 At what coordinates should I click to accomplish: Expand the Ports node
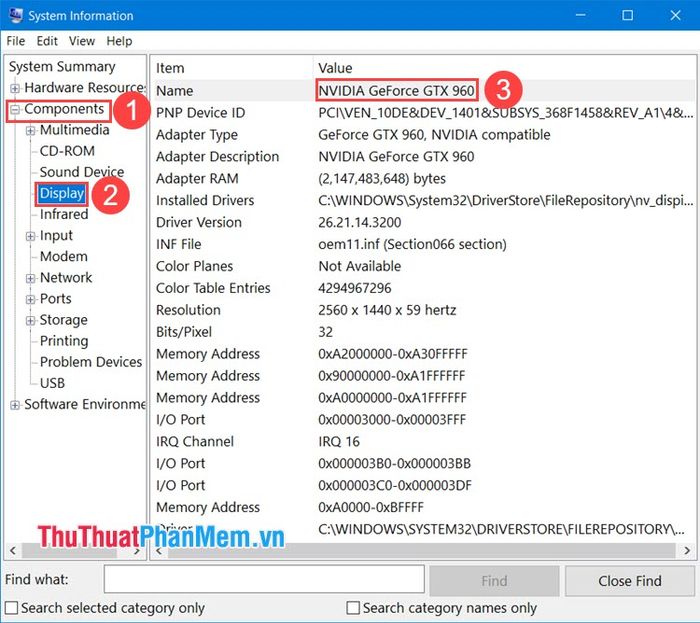click(30, 299)
